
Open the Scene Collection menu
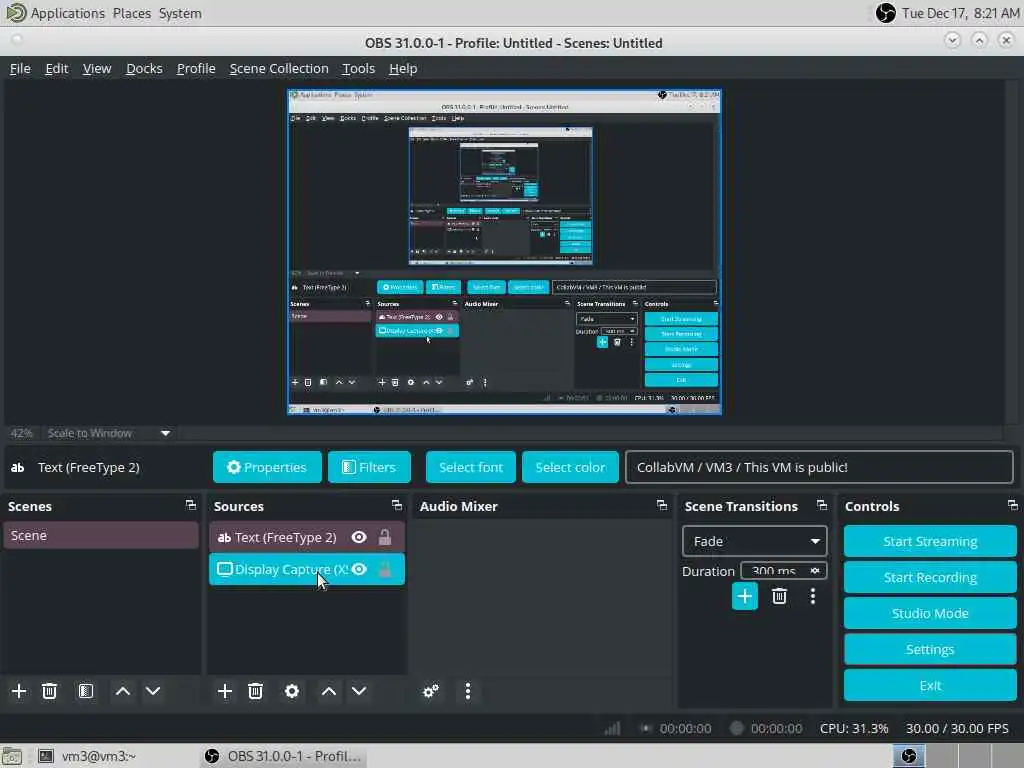279,69
